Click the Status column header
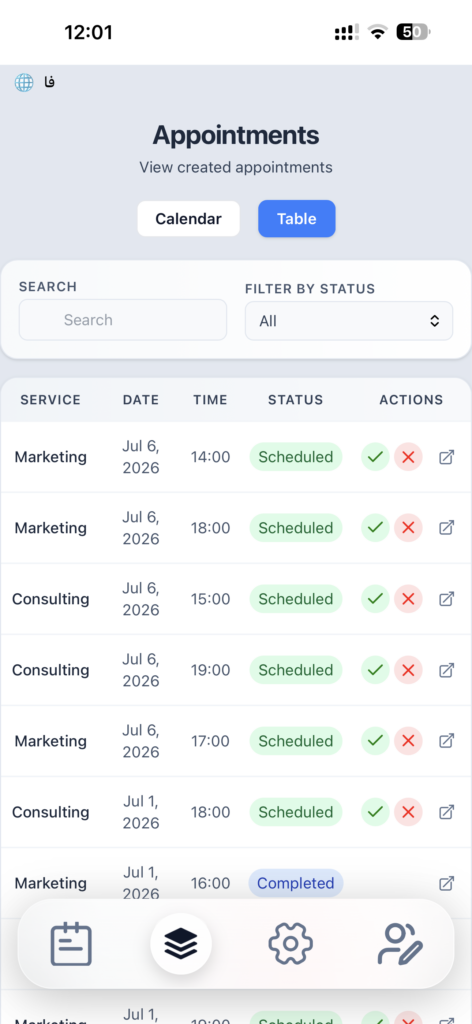Image resolution: width=472 pixels, height=1024 pixels. [x=296, y=400]
